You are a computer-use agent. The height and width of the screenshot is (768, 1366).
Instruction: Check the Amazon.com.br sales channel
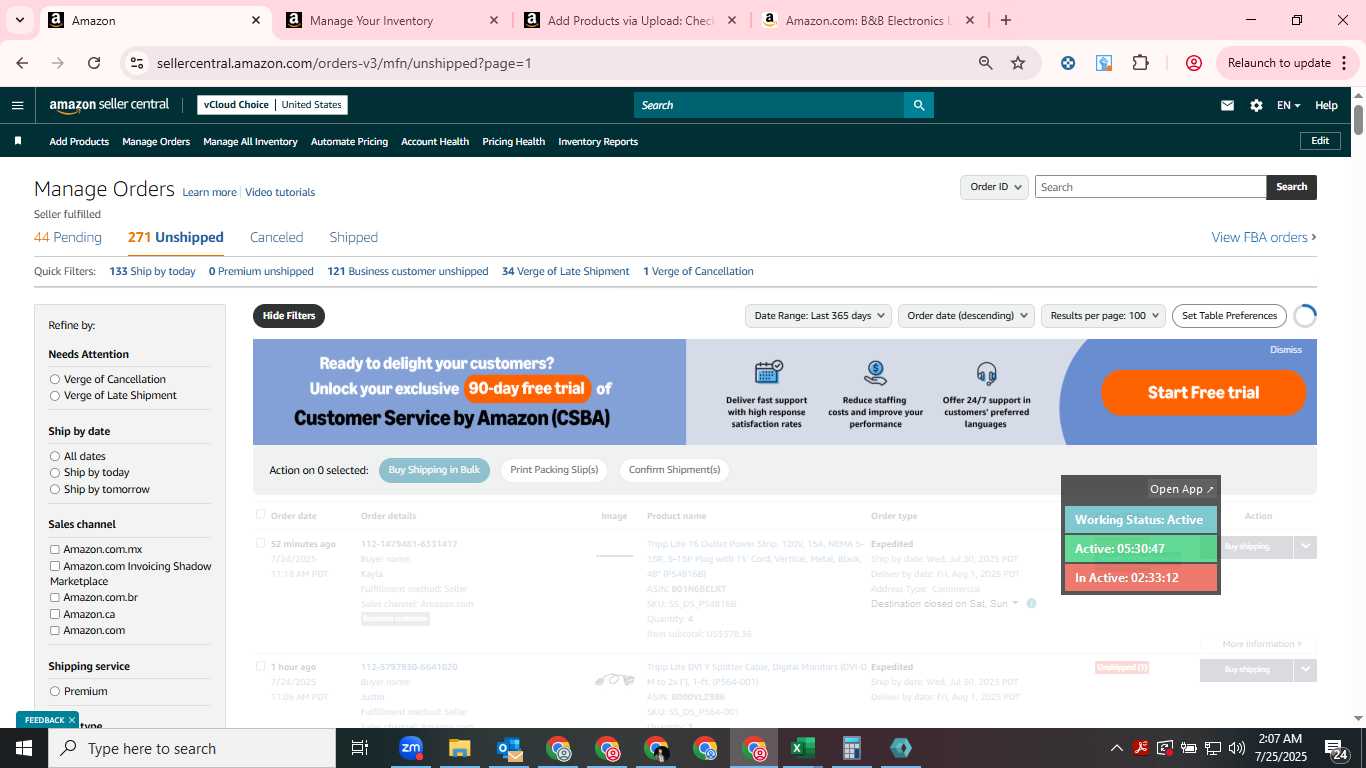tap(55, 597)
